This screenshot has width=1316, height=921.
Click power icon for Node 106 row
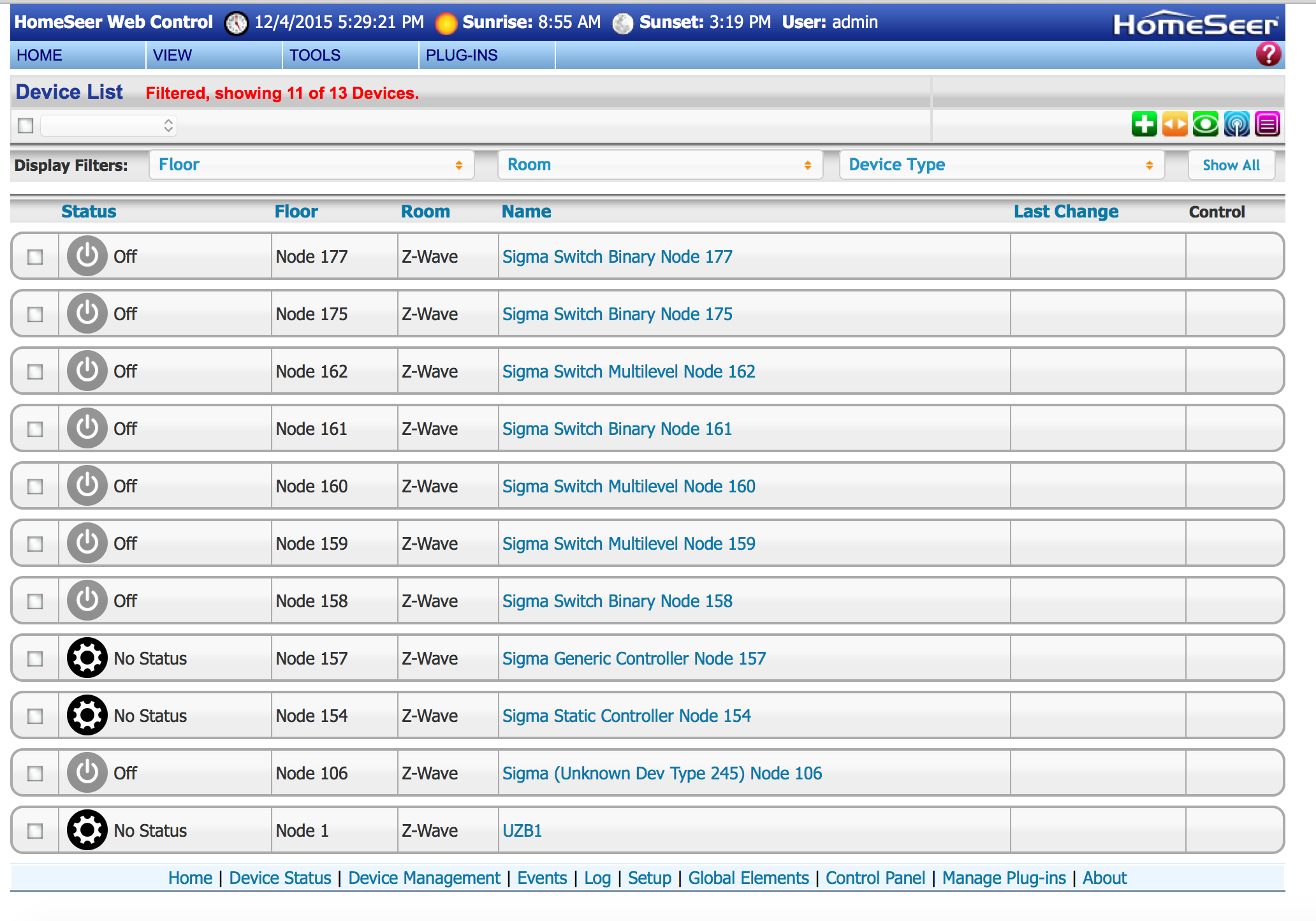(87, 772)
